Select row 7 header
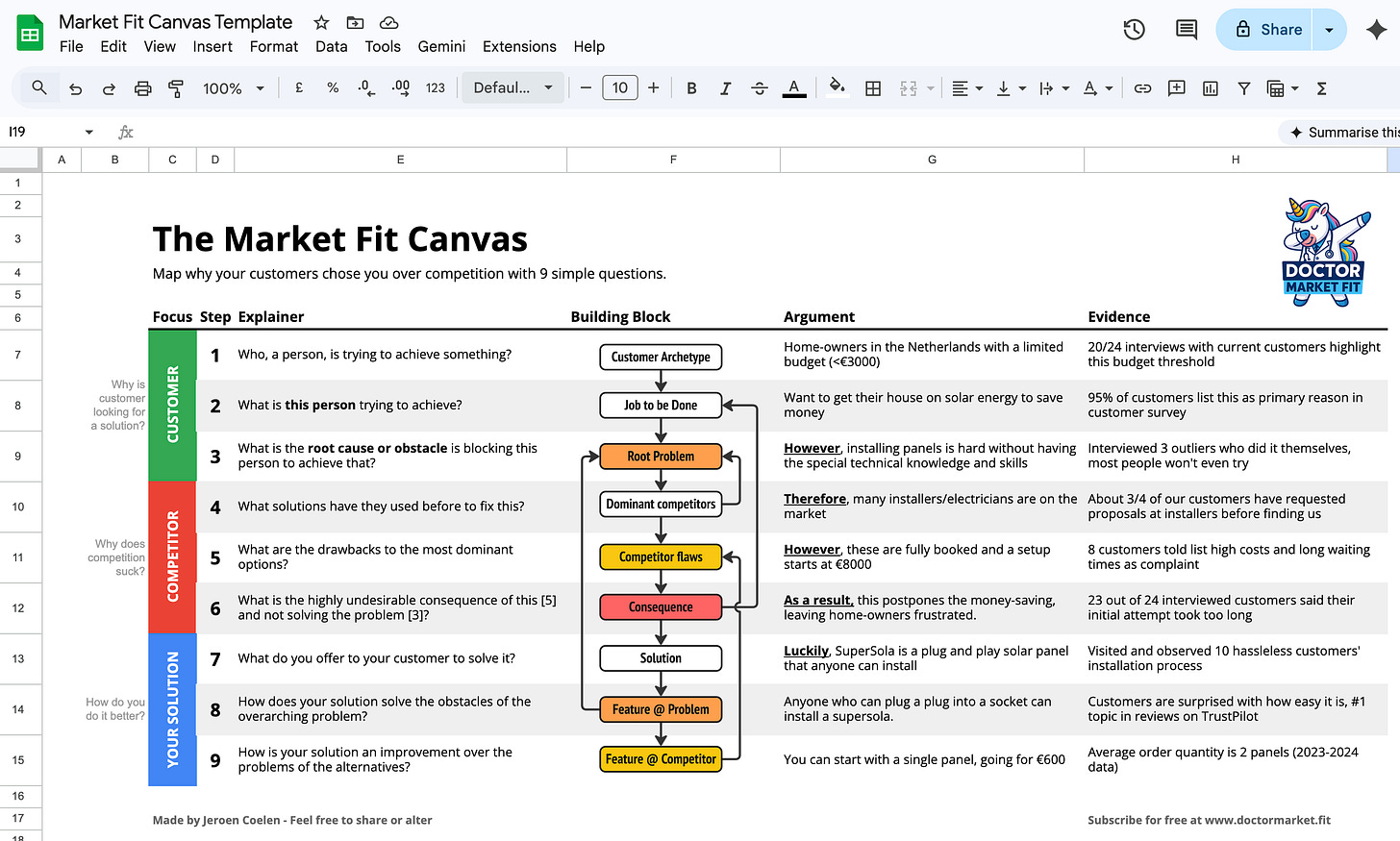 click(20, 355)
